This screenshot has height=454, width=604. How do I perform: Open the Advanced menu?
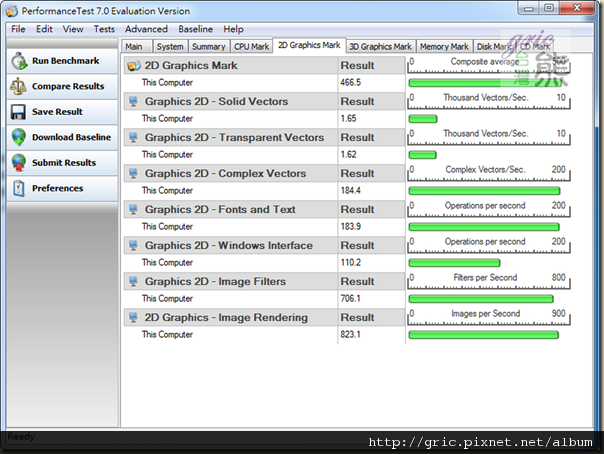pos(146,29)
